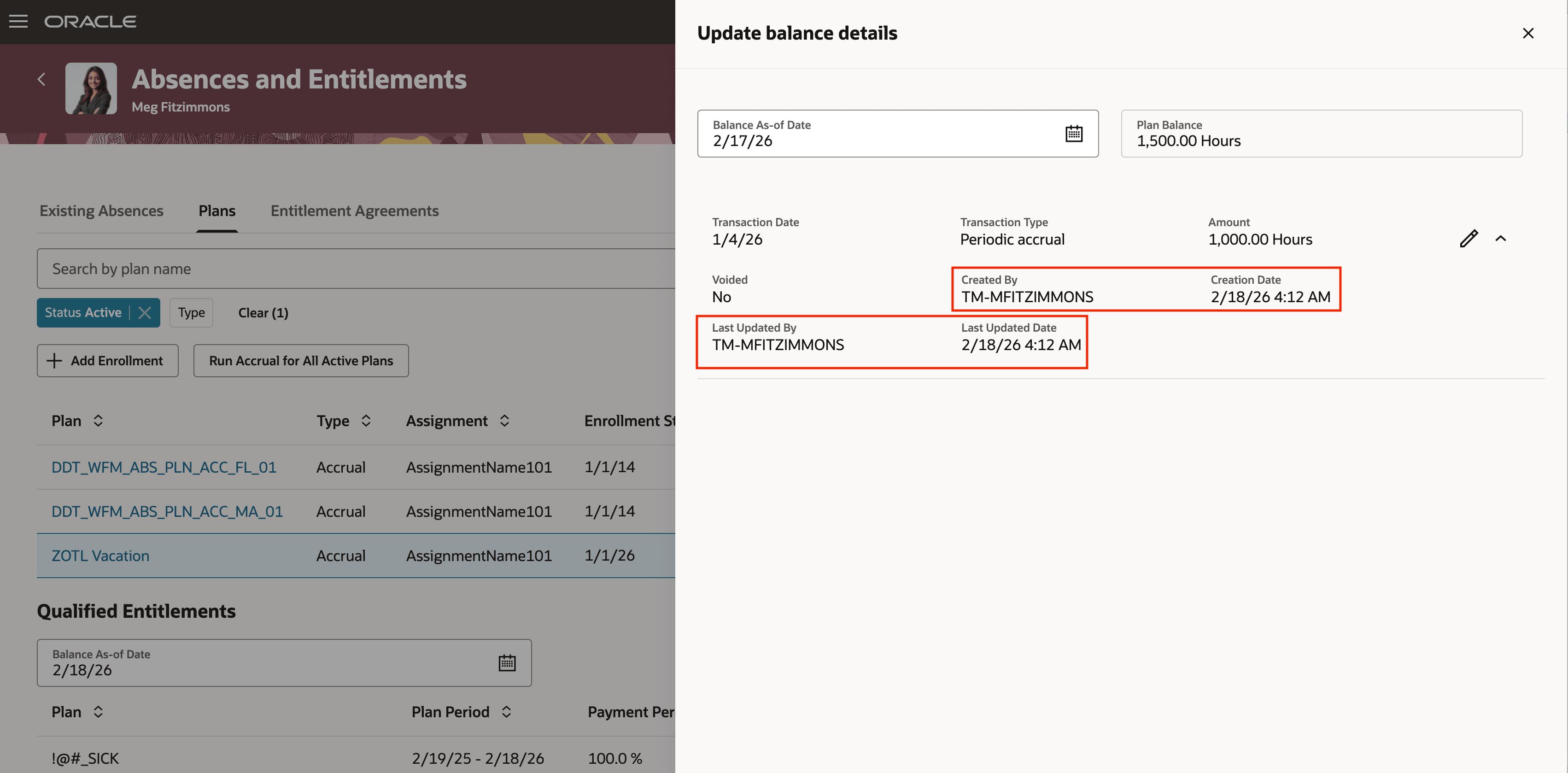1568x773 pixels.
Task: Click the Oracle logo
Action: 90,21
